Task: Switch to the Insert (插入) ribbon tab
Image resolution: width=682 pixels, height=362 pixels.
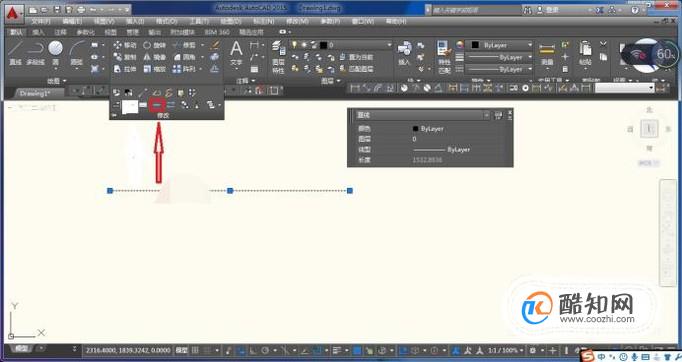Action: tap(39, 32)
